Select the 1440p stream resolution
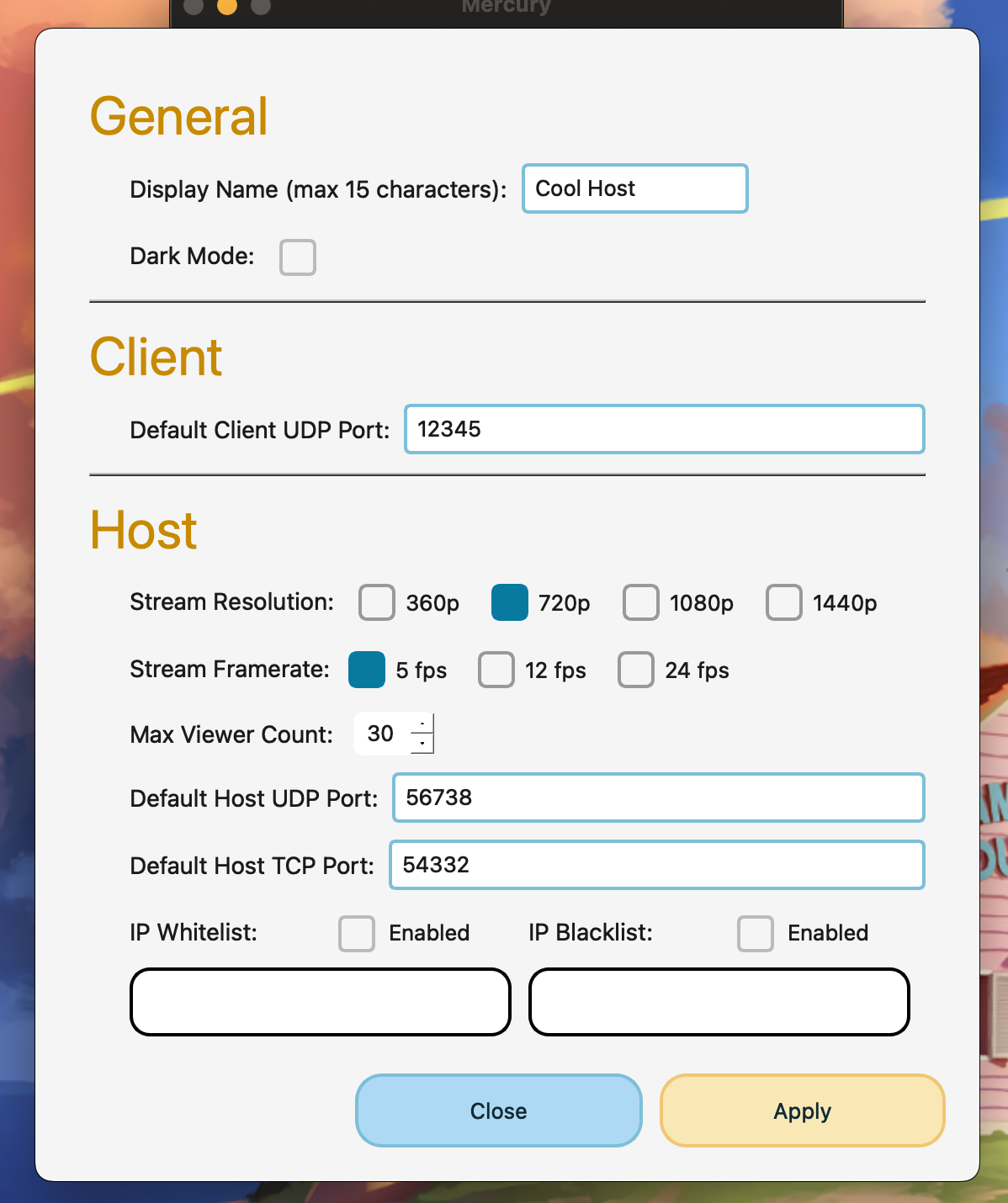The image size is (1008, 1203). 783,602
